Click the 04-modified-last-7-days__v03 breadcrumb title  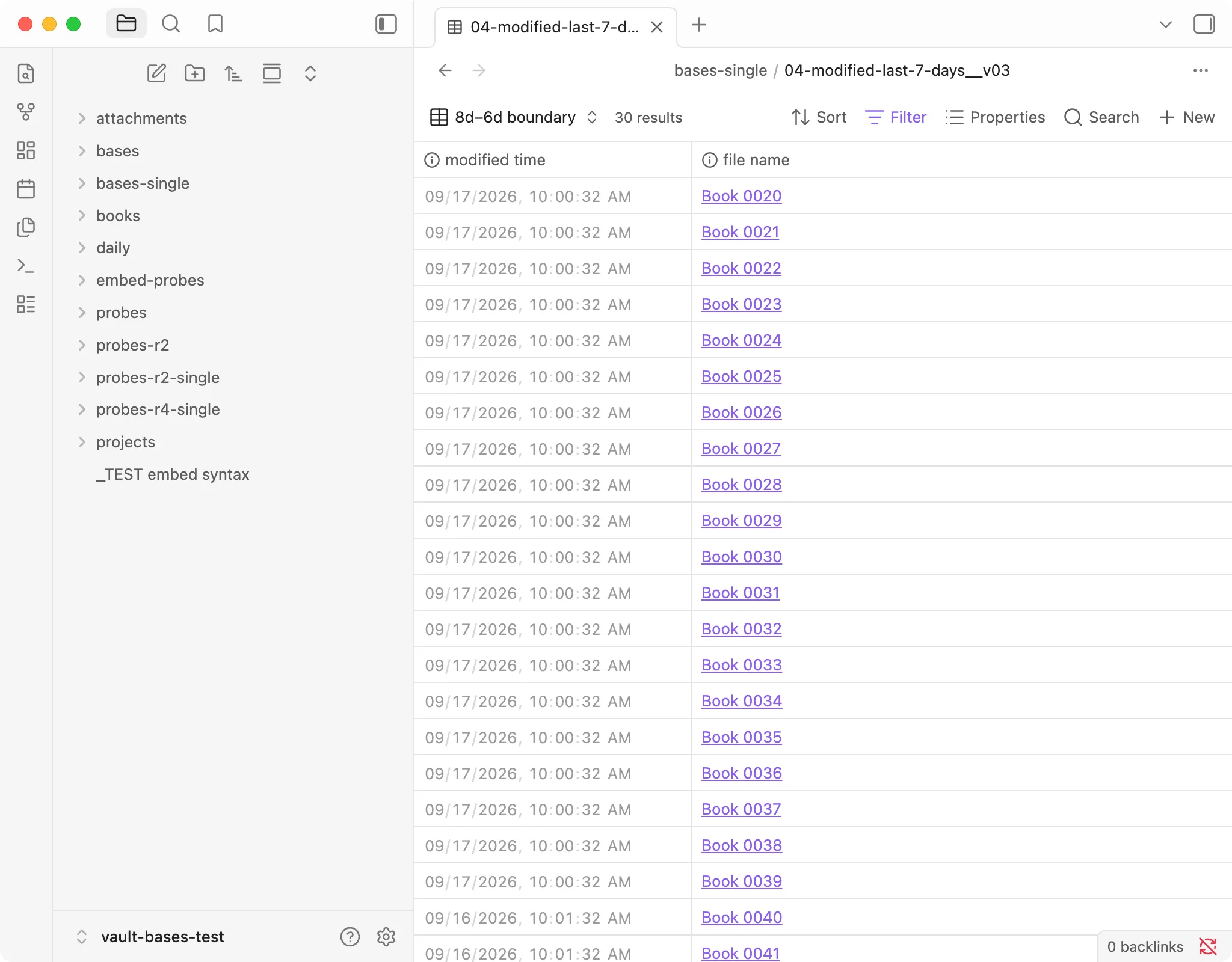tap(896, 70)
